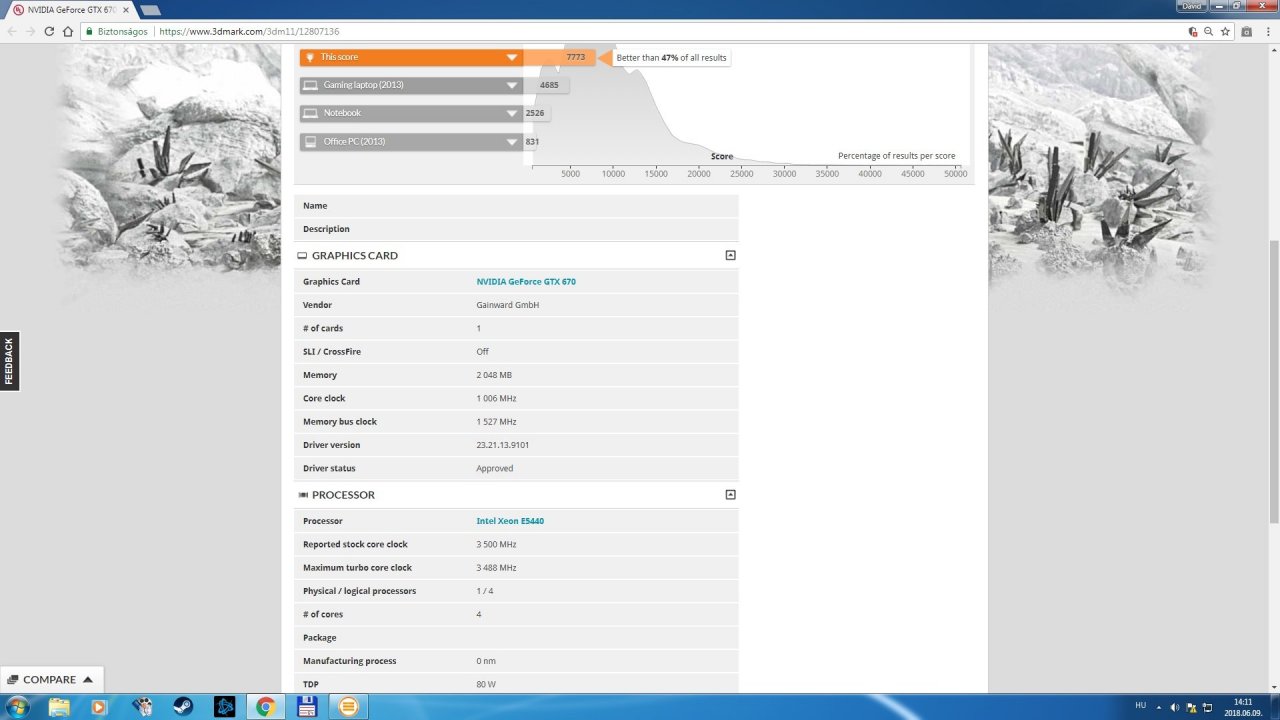
Task: Switch to Chrome in the taskbar
Action: coord(265,707)
